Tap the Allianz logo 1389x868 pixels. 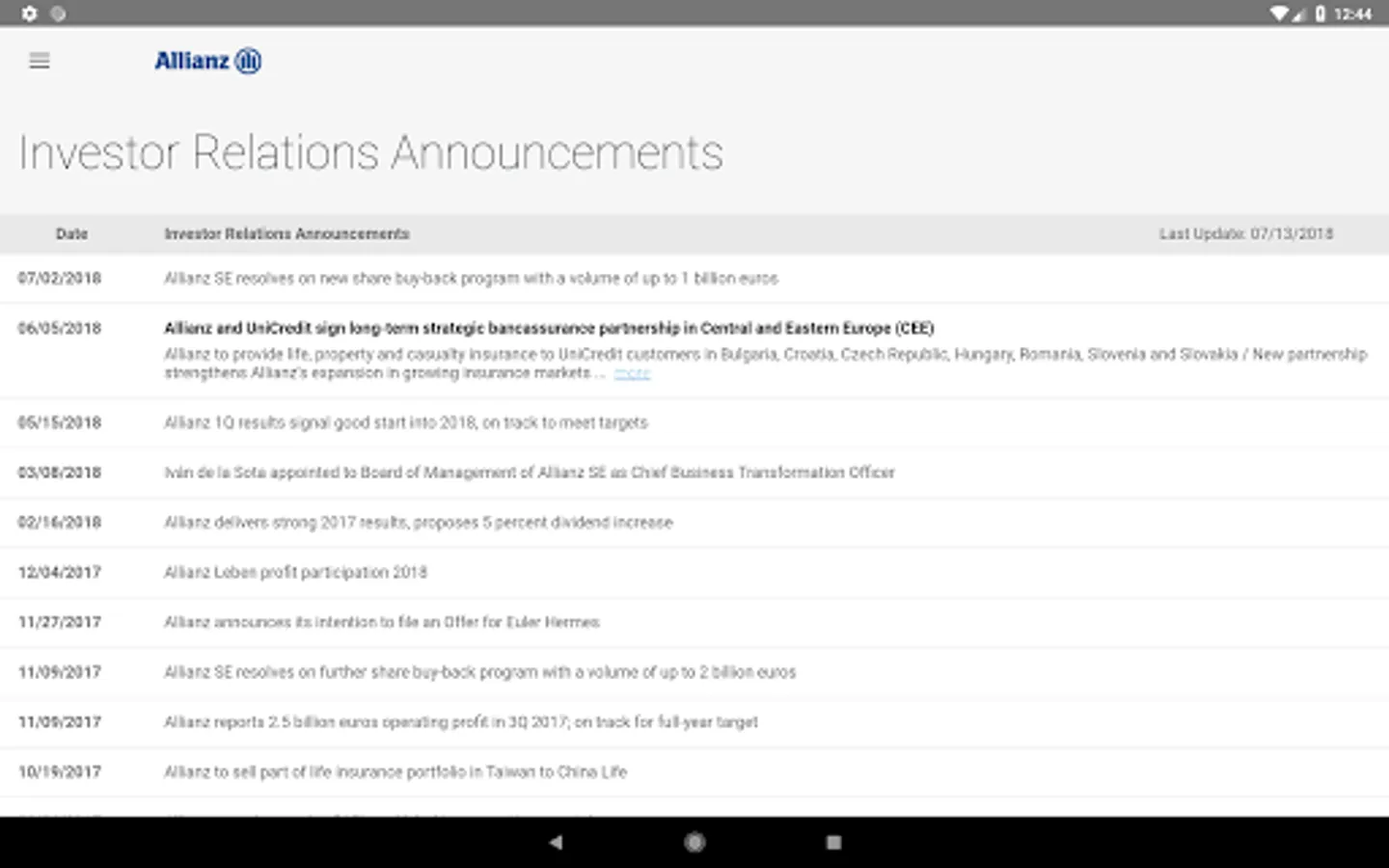click(207, 61)
